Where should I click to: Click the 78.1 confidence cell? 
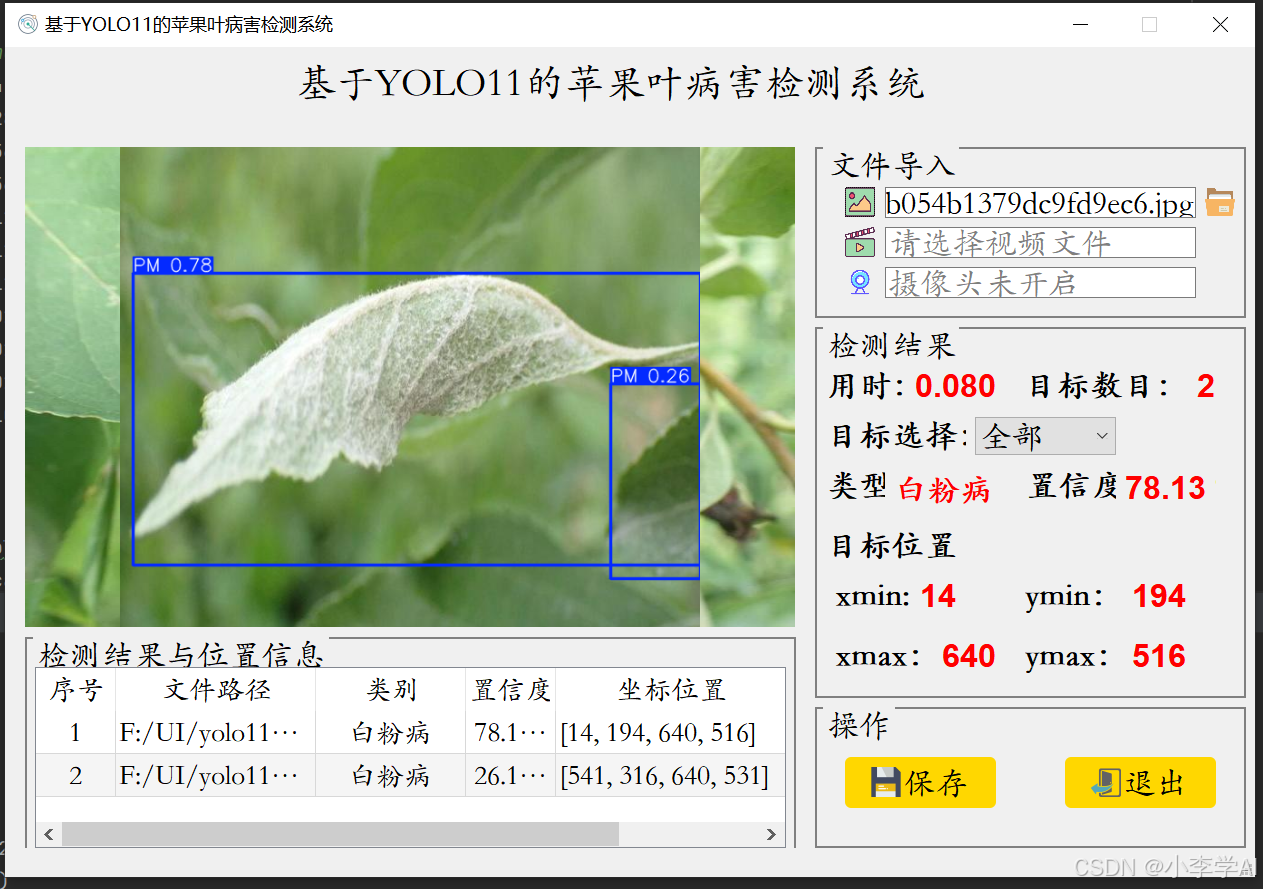[x=511, y=733]
